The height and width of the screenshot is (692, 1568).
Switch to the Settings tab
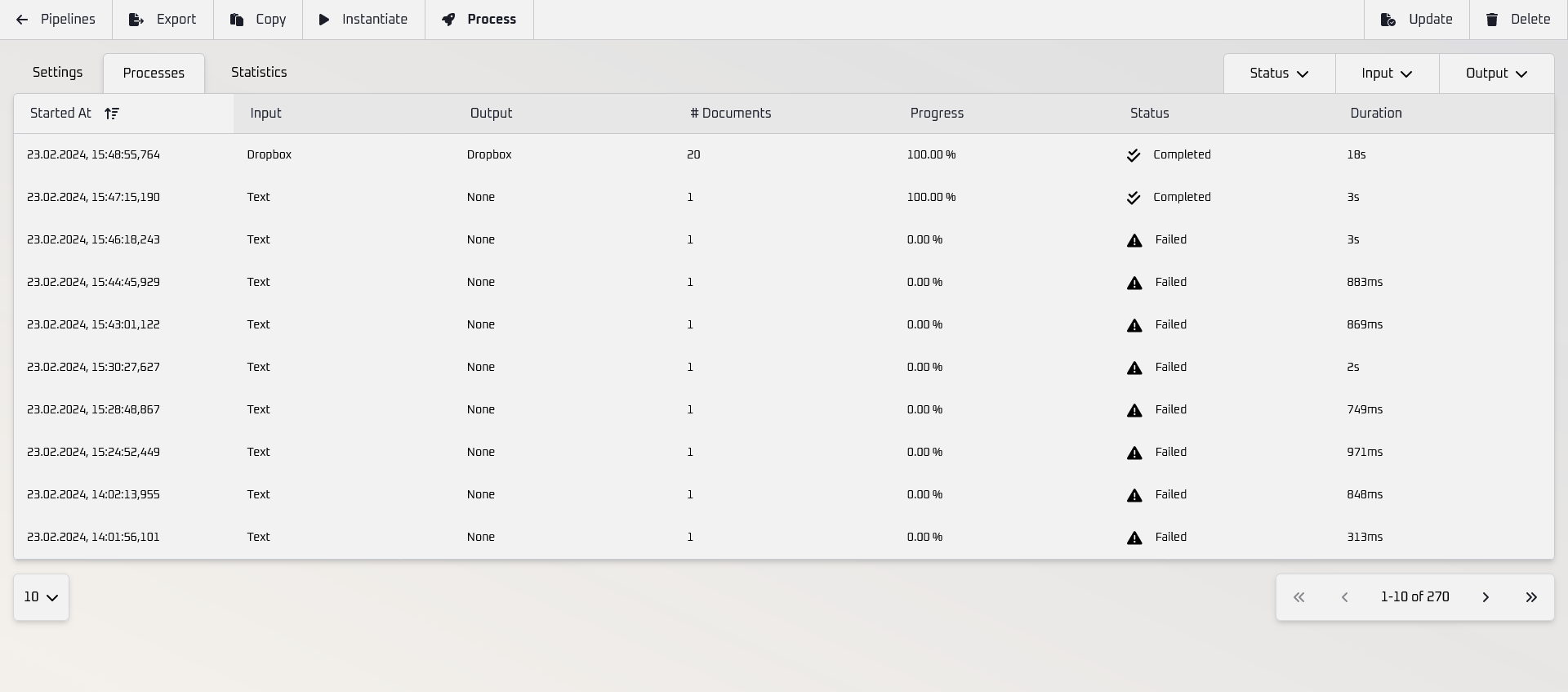click(57, 73)
